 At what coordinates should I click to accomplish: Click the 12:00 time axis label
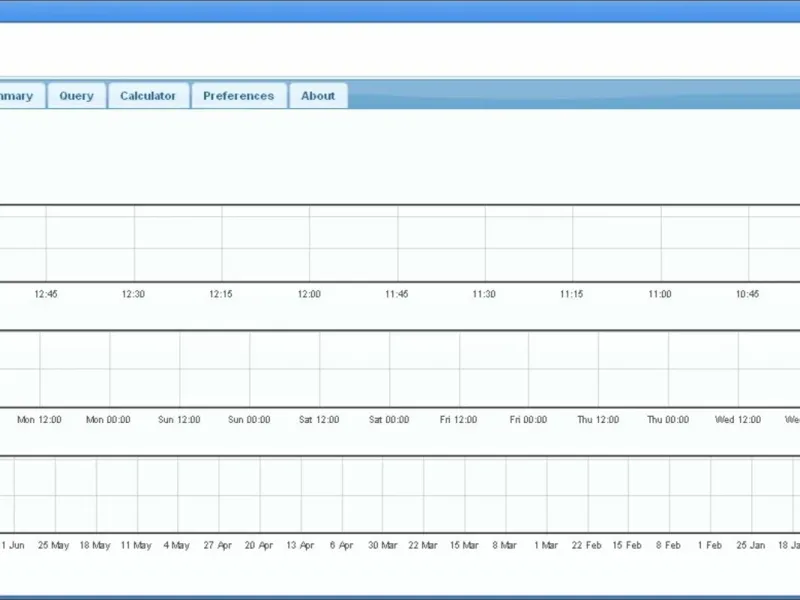[x=309, y=294]
